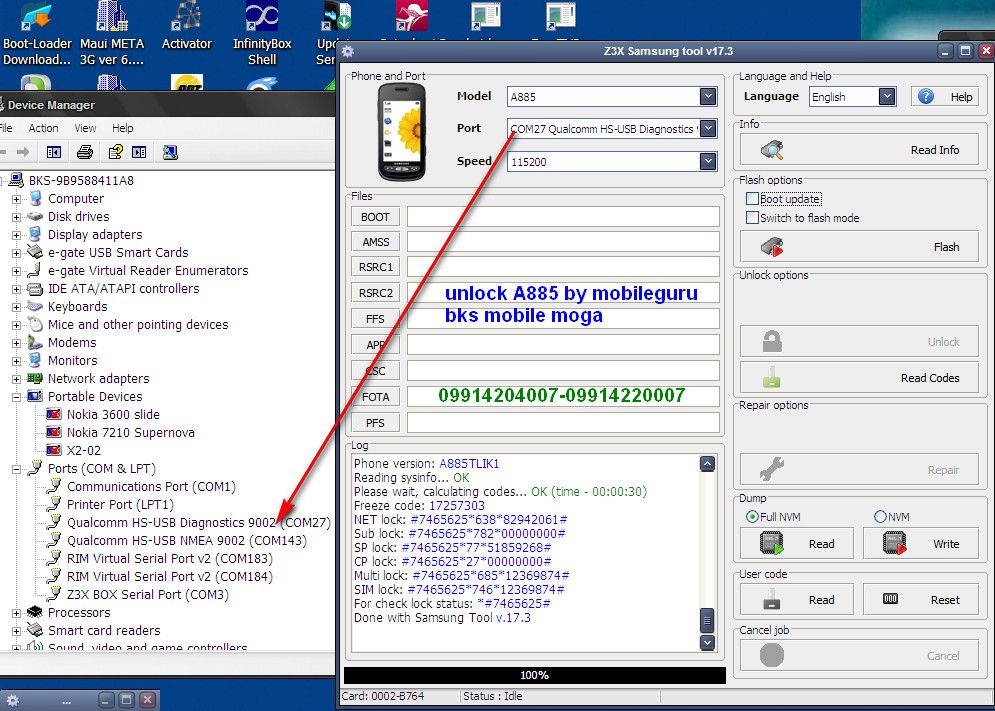Click the User code Read button
Screen dimensions: 995x711
pos(797,600)
